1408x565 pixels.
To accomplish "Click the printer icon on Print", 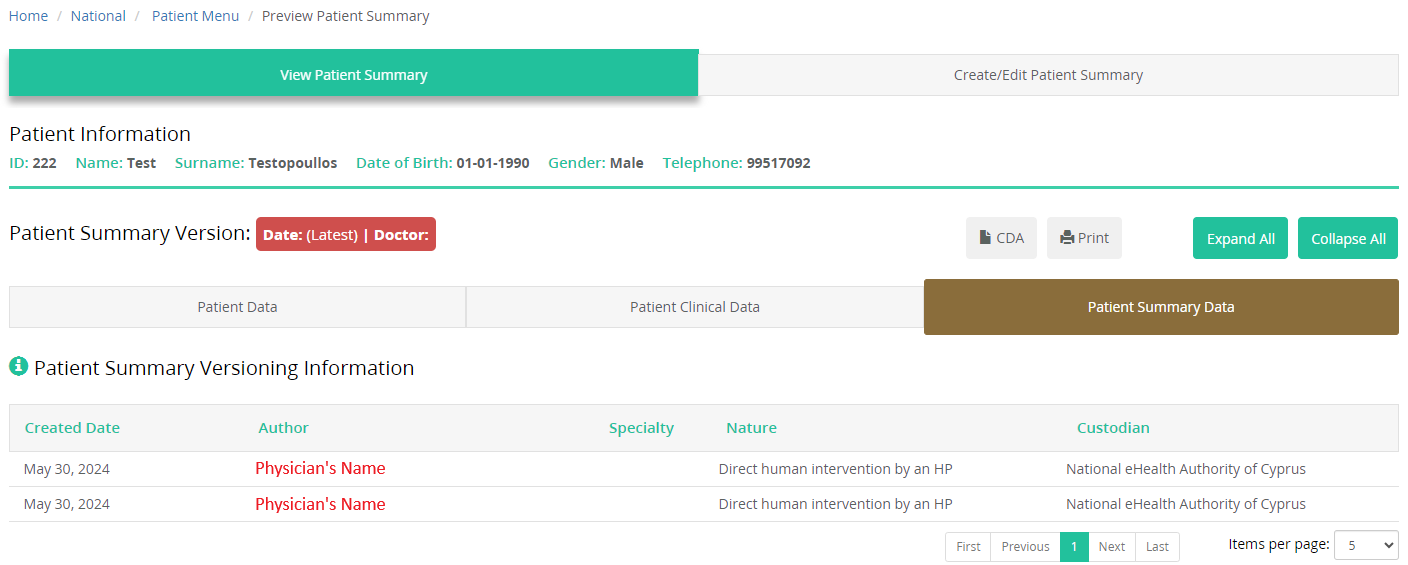I will tap(1067, 238).
